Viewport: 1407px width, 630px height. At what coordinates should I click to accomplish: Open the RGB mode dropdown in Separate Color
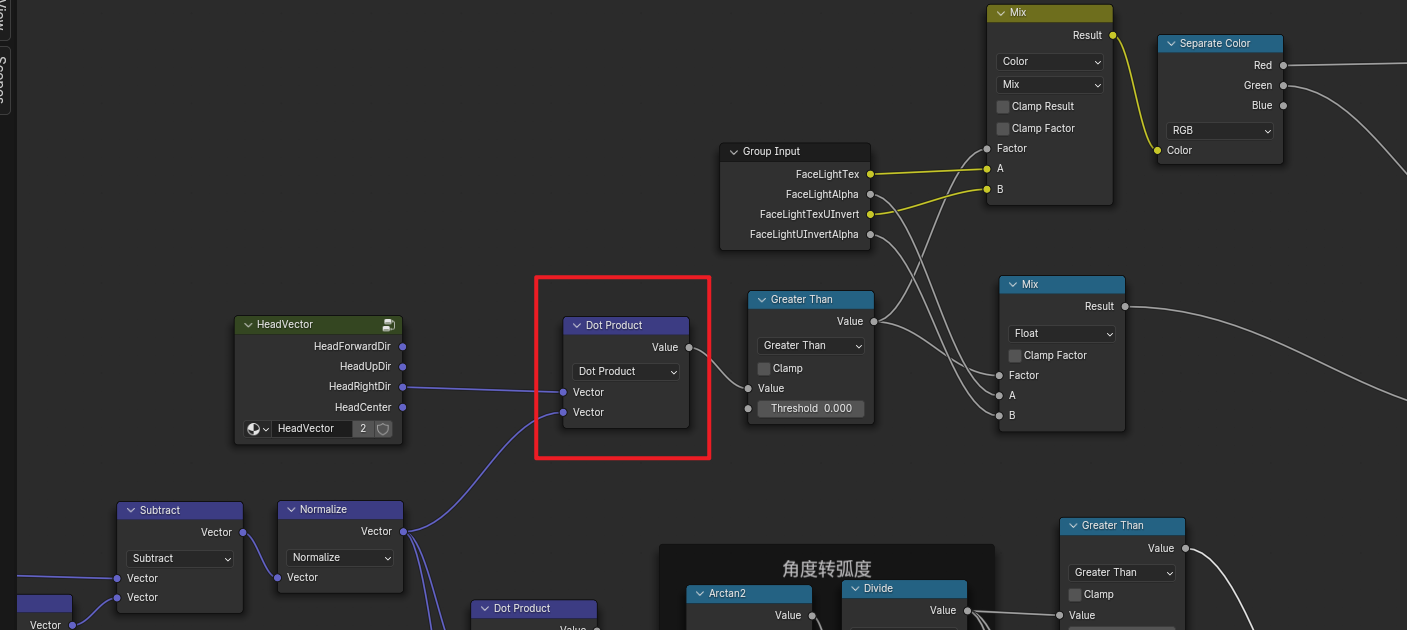click(1220, 131)
